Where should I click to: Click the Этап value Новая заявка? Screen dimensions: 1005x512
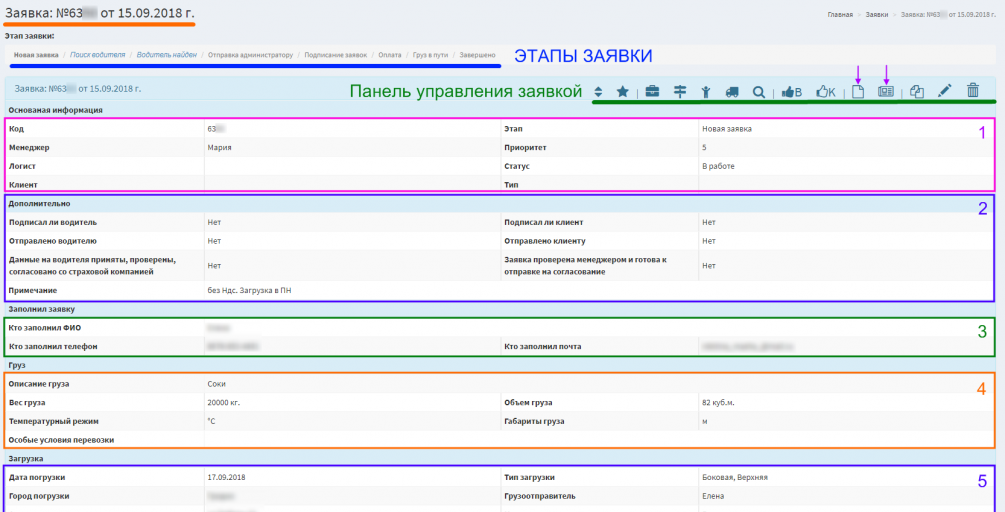click(727, 129)
